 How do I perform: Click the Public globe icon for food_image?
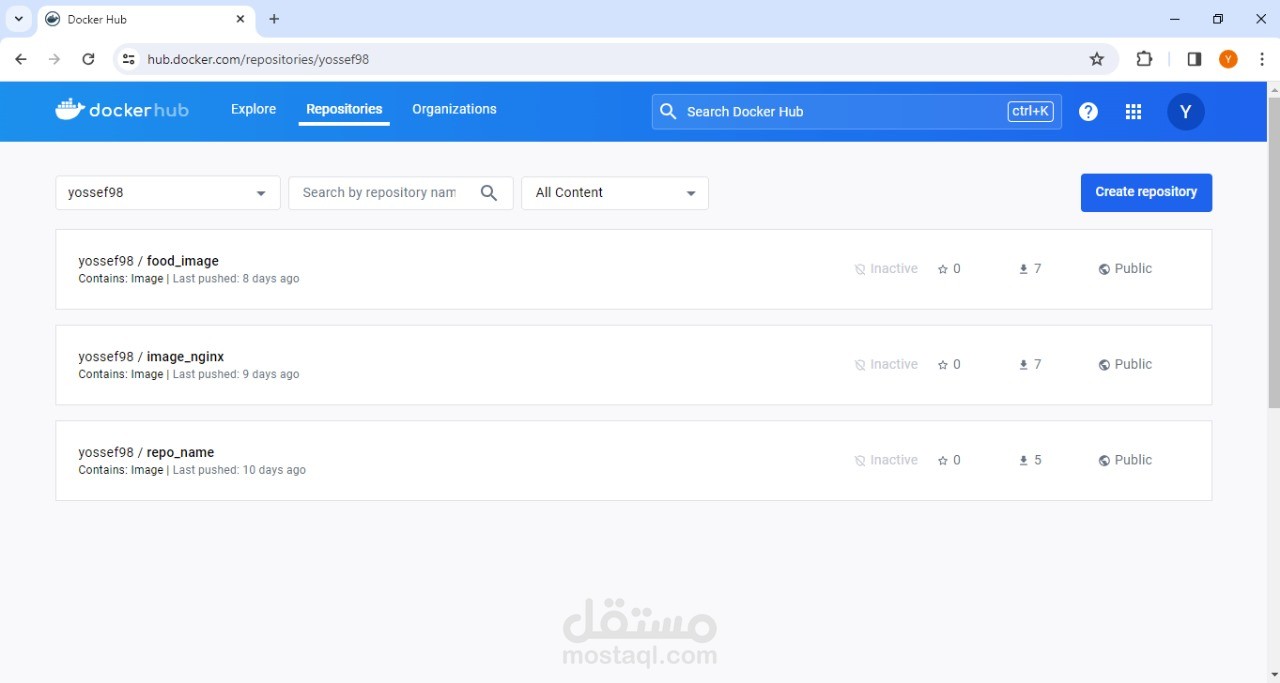click(x=1104, y=269)
